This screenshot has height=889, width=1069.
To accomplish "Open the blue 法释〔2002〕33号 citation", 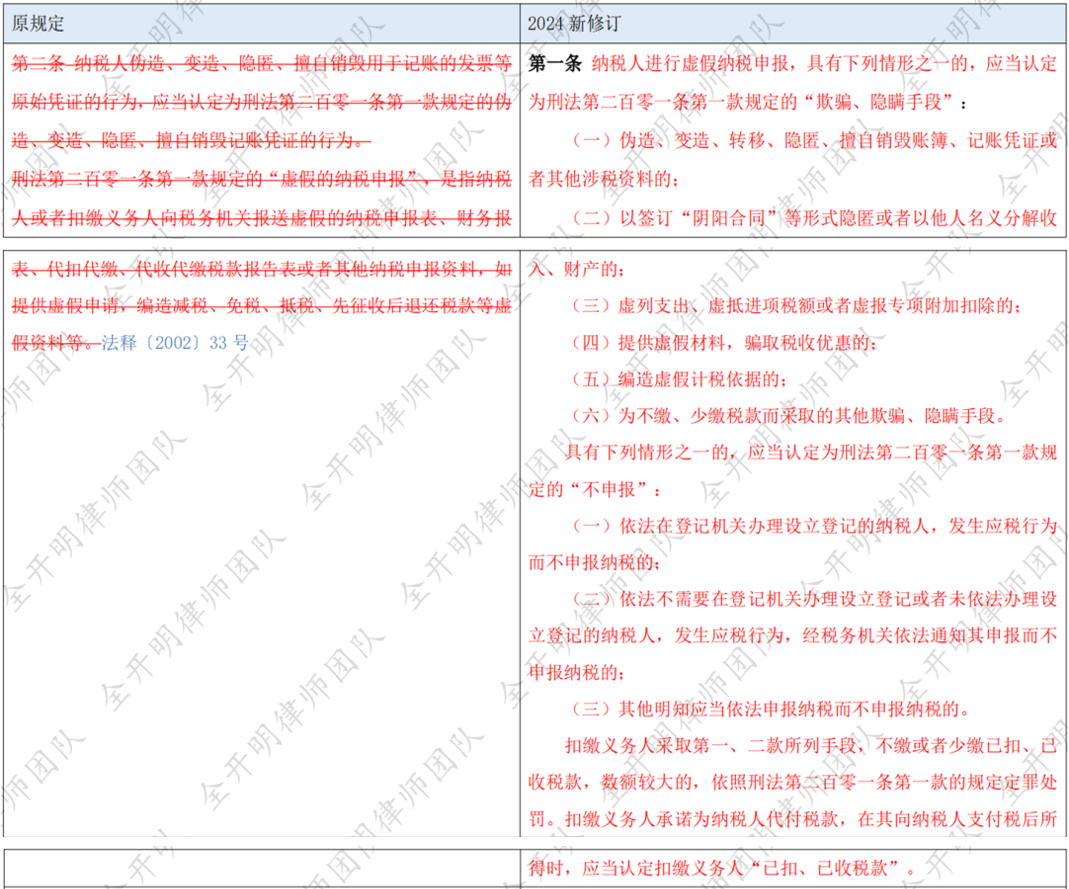I will 174,343.
